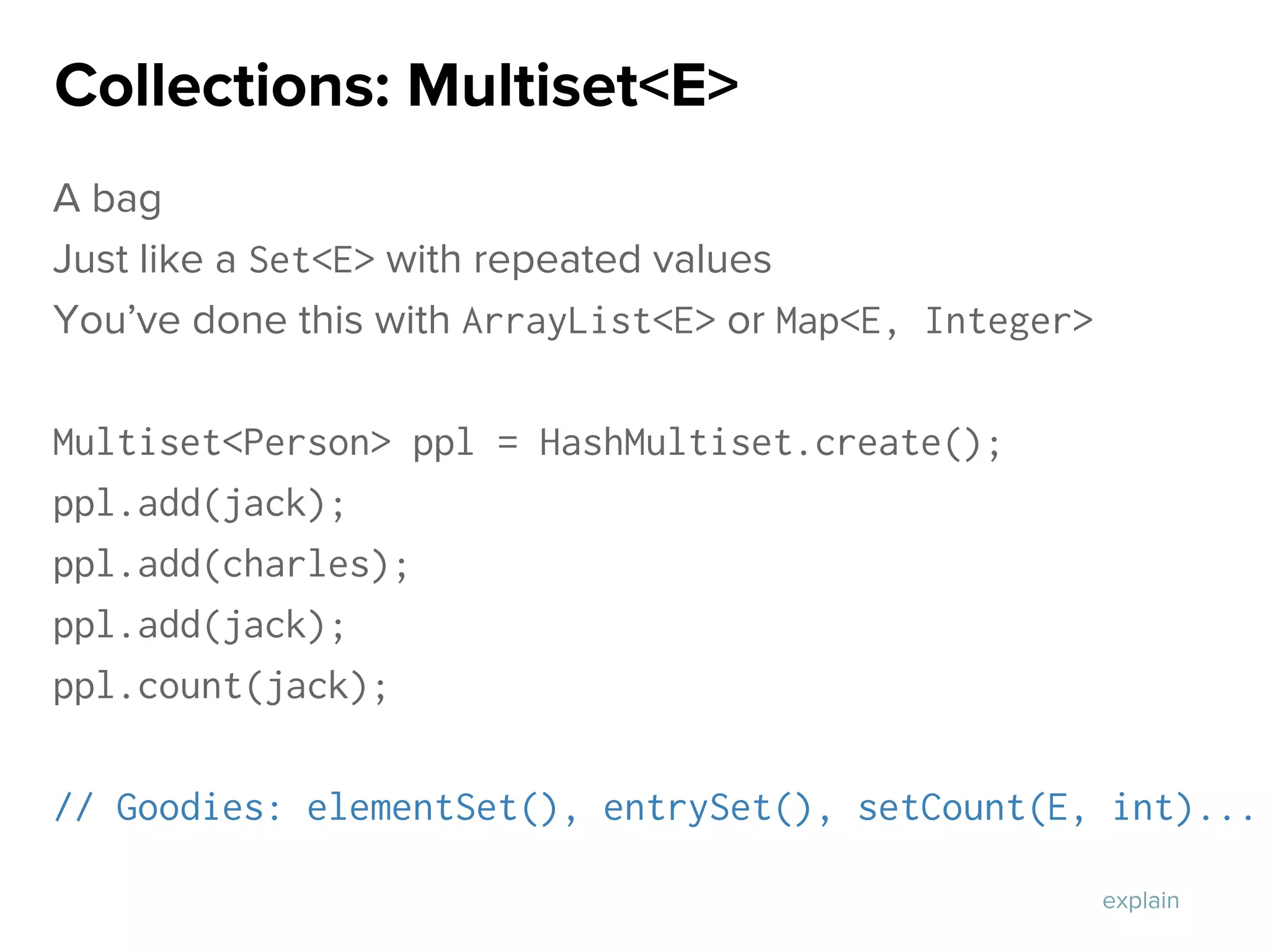Click the "A bag" text line
1270x952 pixels.
coord(107,199)
